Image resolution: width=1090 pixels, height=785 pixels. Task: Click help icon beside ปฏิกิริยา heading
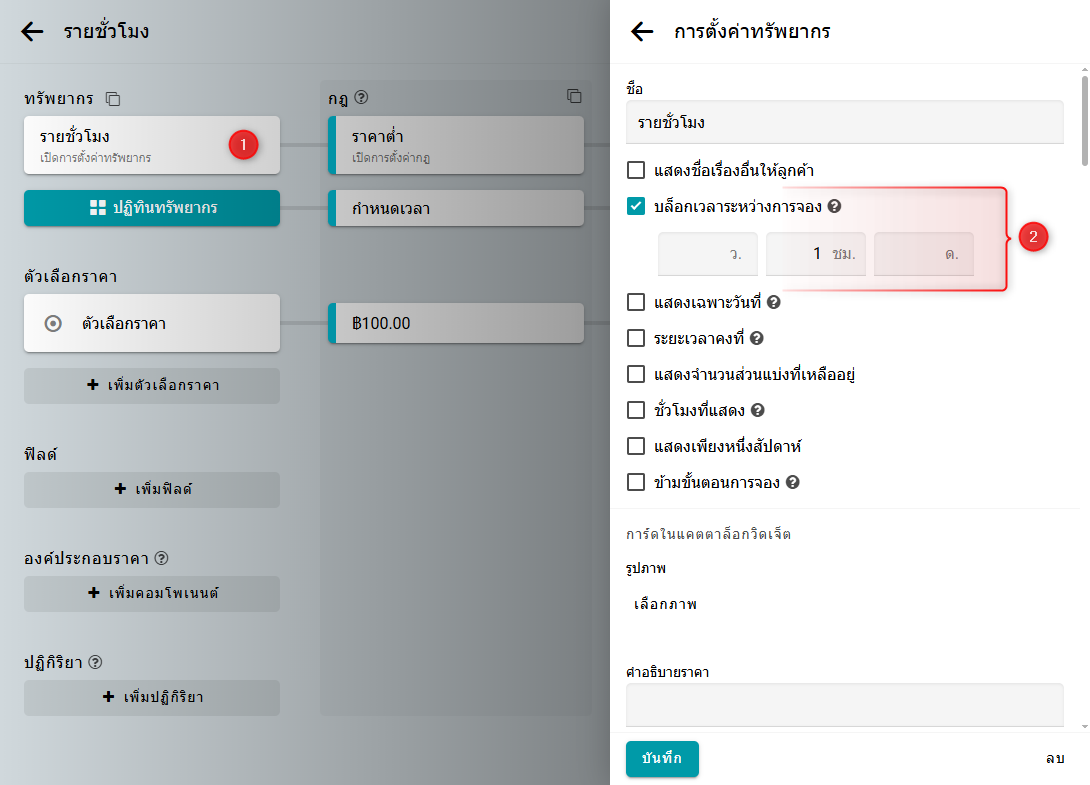(x=96, y=662)
